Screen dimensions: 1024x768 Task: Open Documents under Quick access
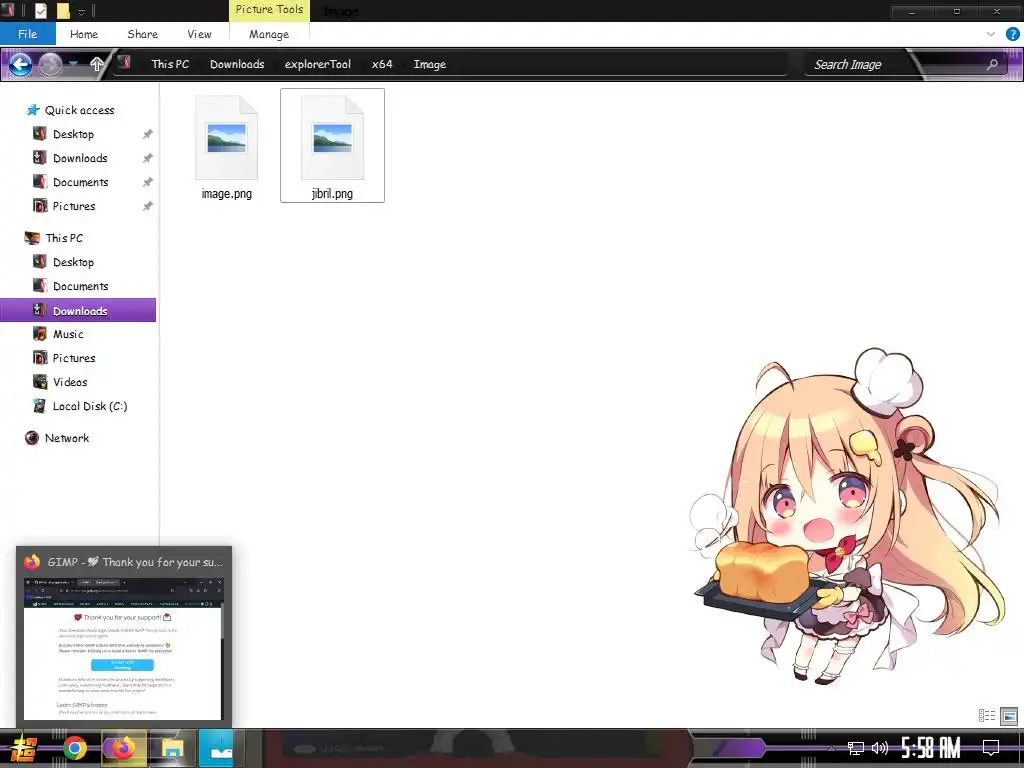pyautogui.click(x=80, y=182)
